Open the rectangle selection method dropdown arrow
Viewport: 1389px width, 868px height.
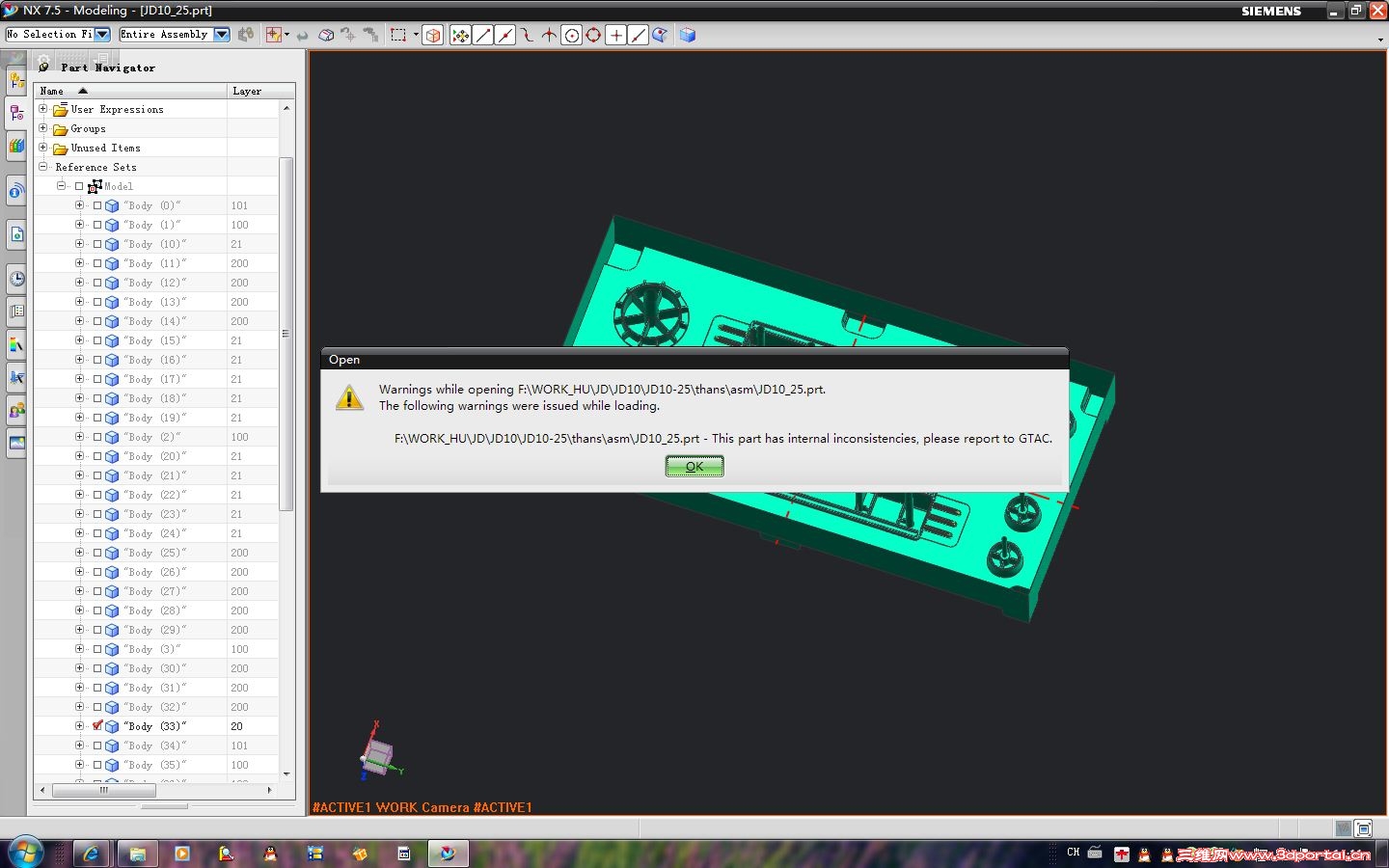pyautogui.click(x=416, y=35)
